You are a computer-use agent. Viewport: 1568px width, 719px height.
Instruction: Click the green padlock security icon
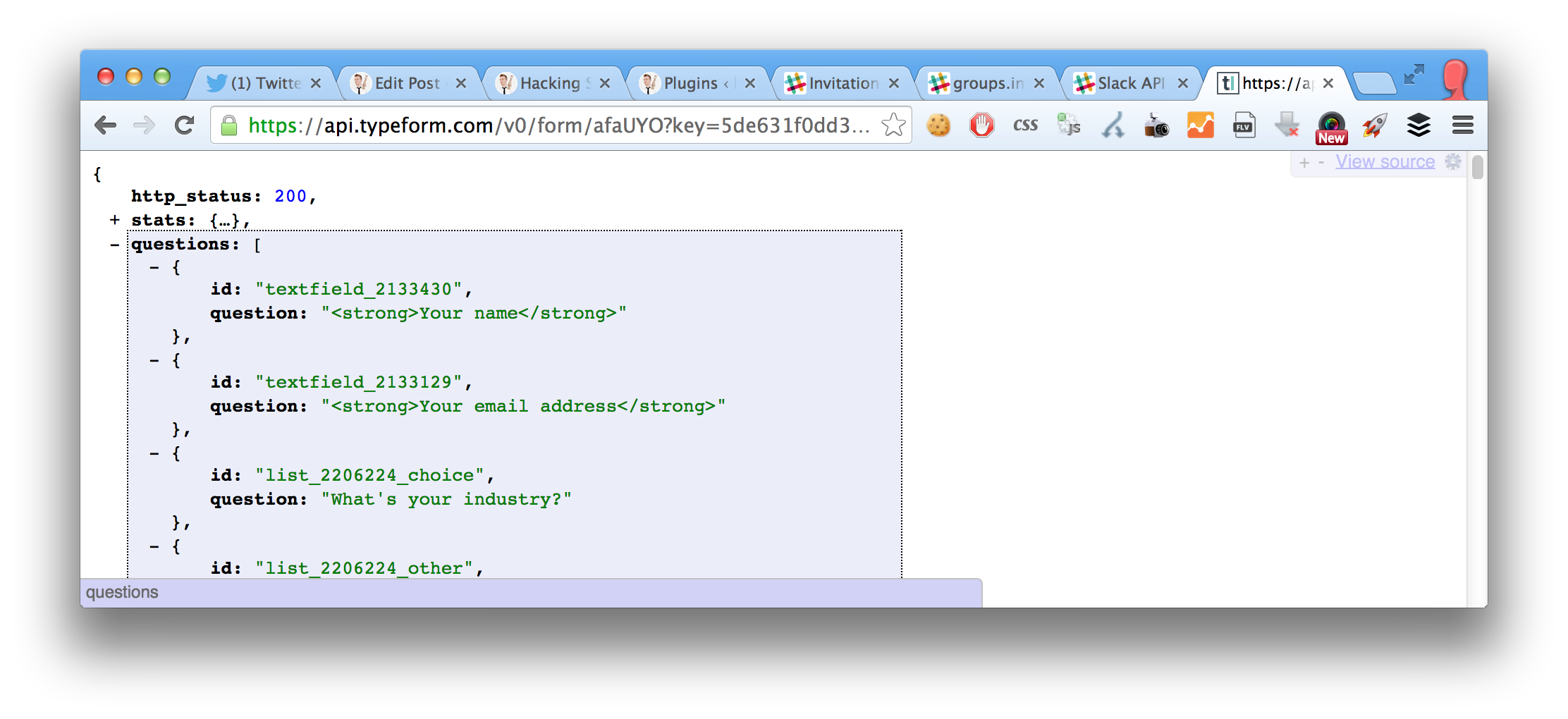[229, 125]
